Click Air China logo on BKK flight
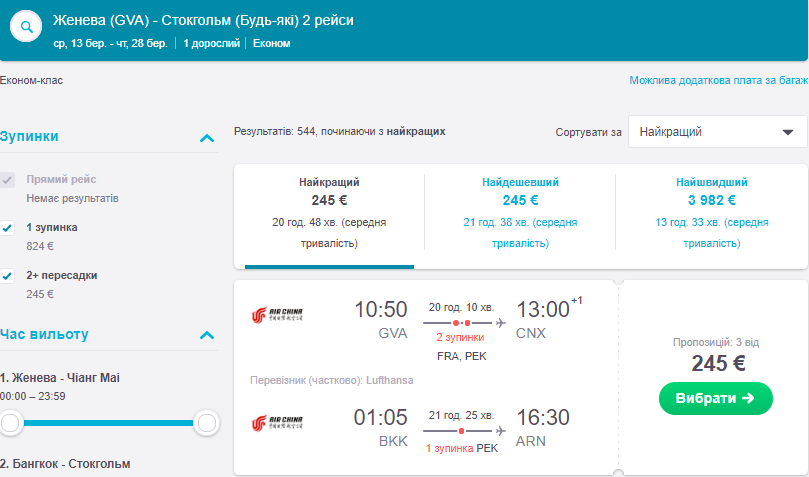 click(x=278, y=424)
